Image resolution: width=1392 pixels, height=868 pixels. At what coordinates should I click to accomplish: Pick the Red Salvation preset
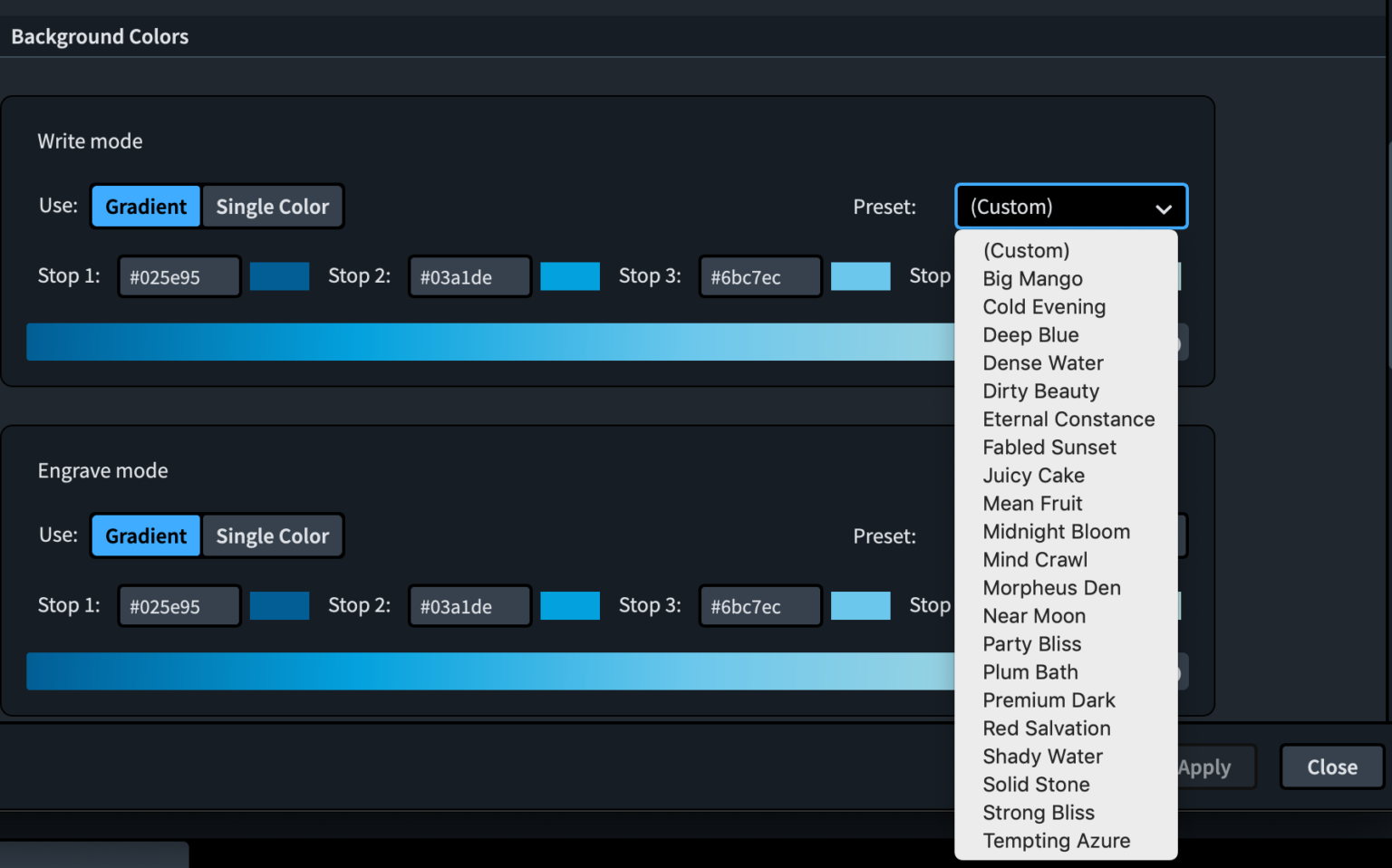coord(1046,728)
